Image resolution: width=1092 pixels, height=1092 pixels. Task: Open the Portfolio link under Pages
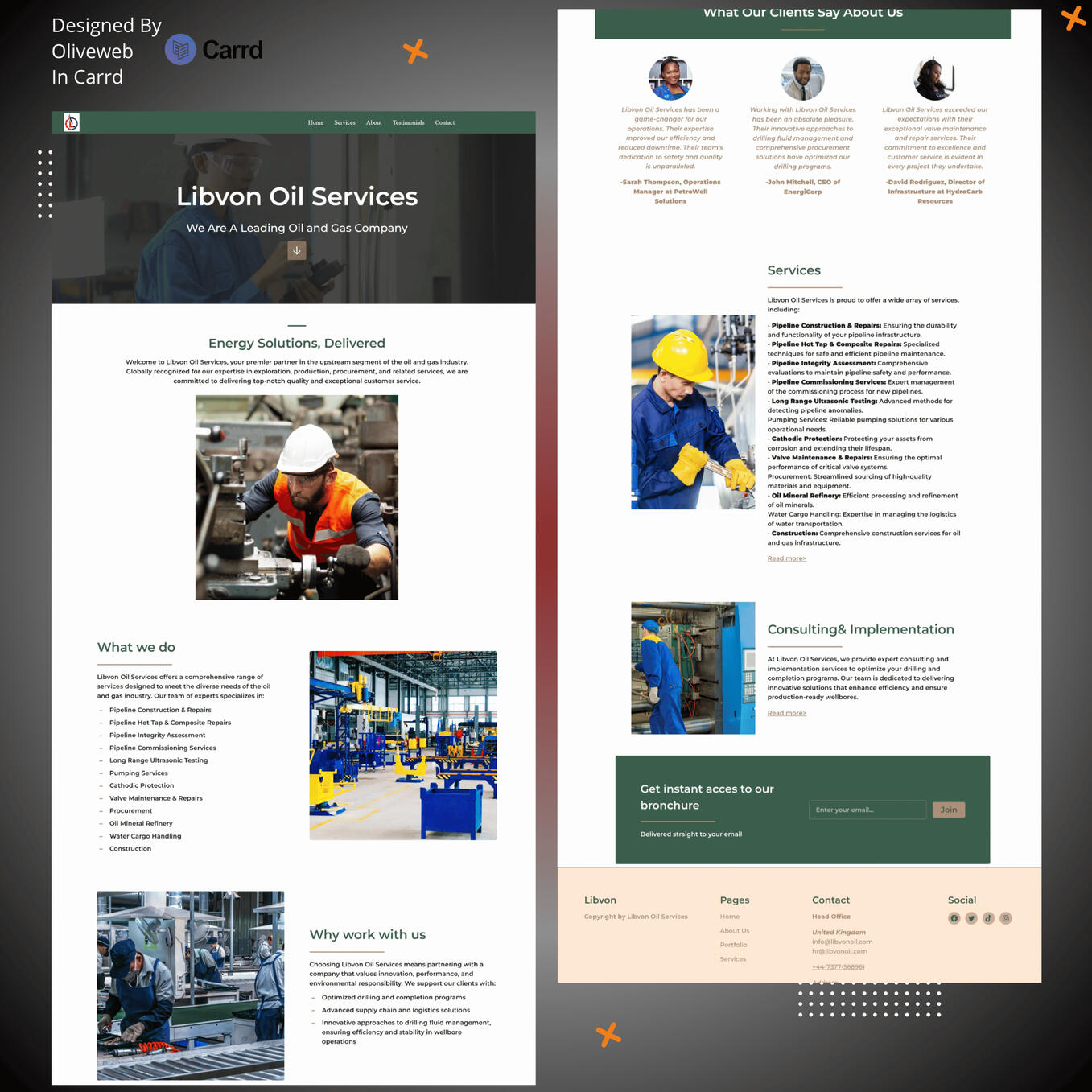click(733, 945)
